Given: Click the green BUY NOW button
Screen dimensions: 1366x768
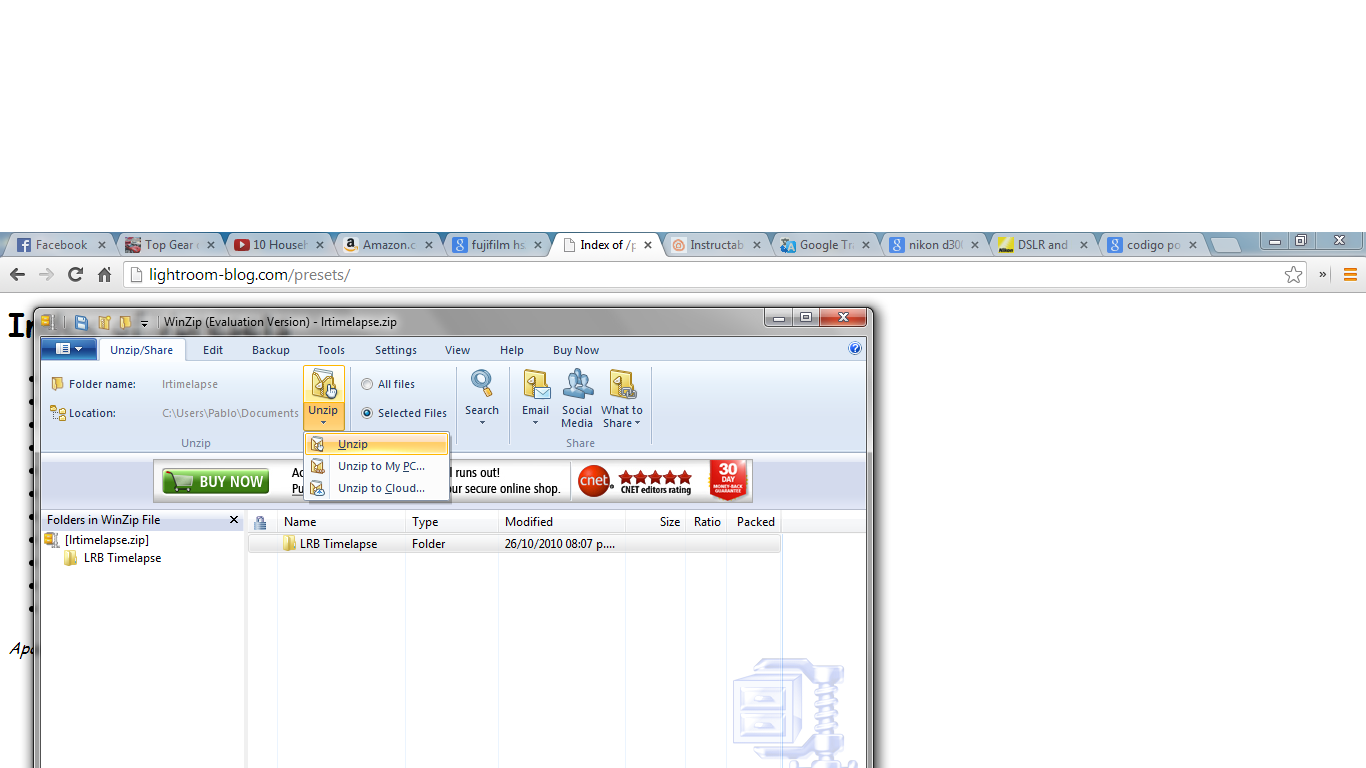Looking at the screenshot, I should click(216, 481).
